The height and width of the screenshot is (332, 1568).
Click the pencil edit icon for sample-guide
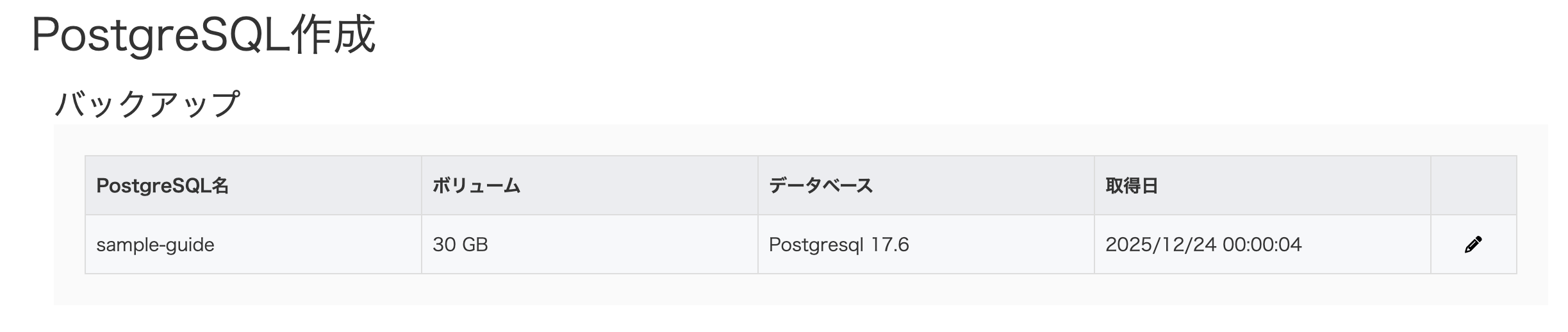pyautogui.click(x=1473, y=244)
